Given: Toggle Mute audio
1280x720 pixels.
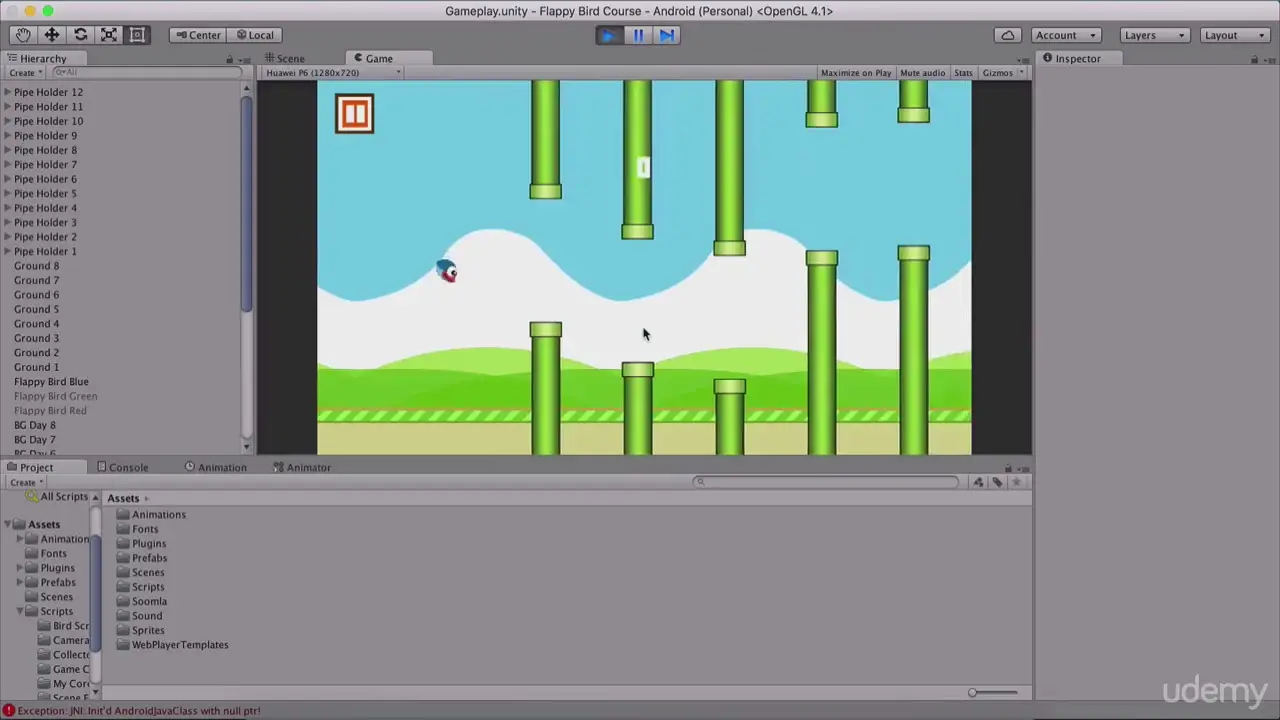Looking at the screenshot, I should click(x=922, y=73).
